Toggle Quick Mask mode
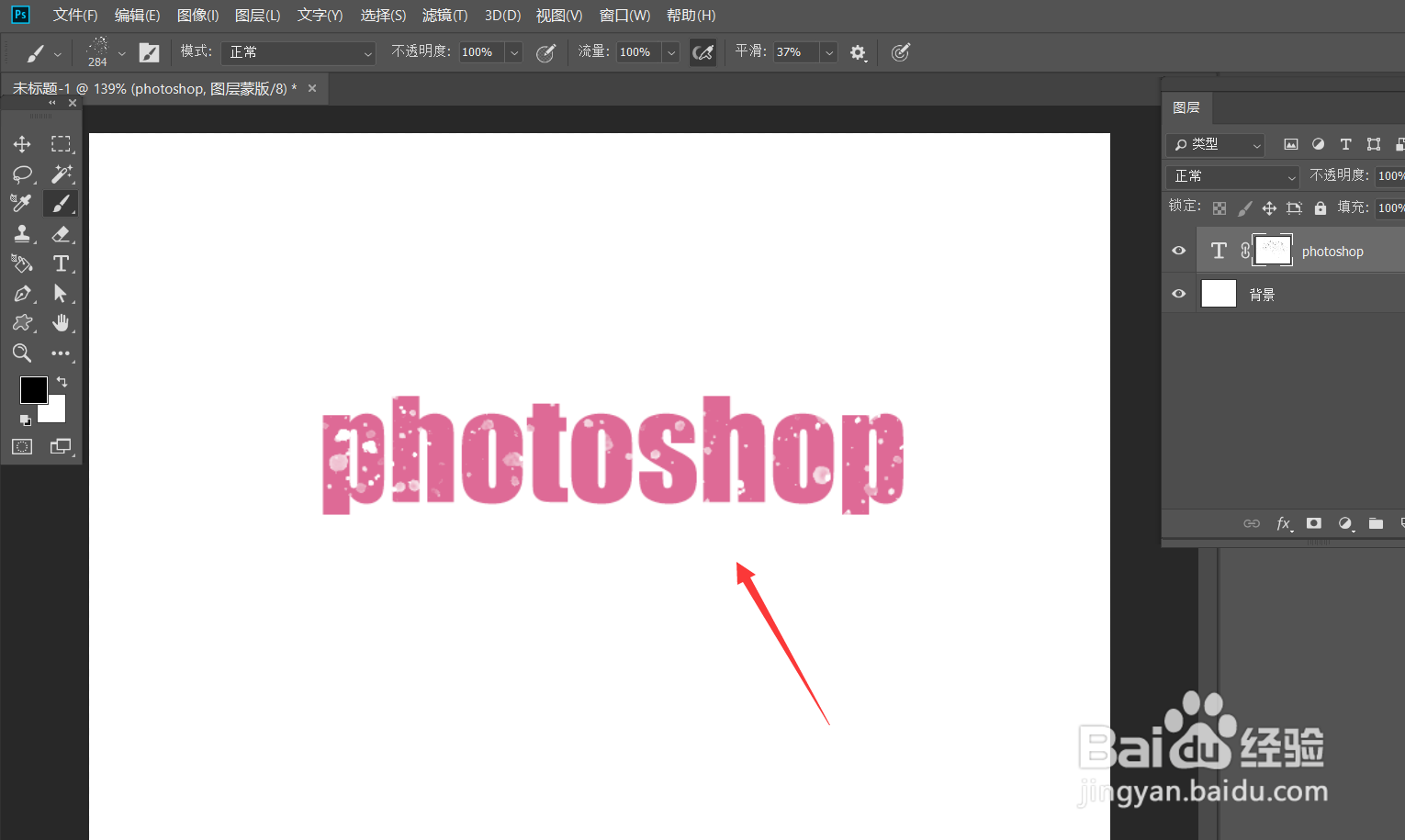This screenshot has width=1405, height=840. (22, 447)
